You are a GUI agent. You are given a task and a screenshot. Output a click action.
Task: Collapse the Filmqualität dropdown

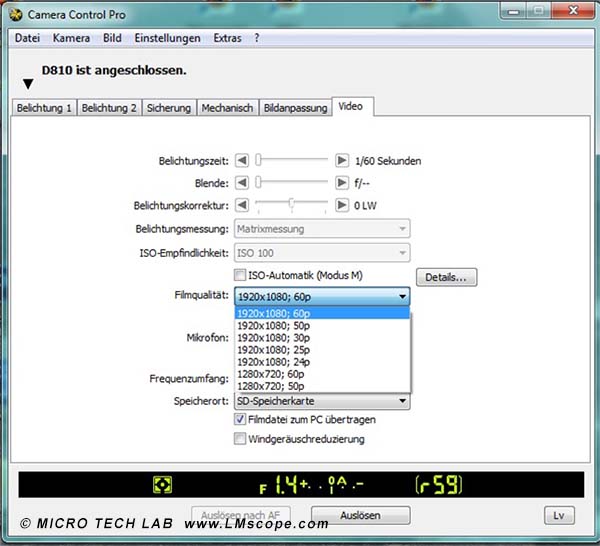(x=322, y=296)
